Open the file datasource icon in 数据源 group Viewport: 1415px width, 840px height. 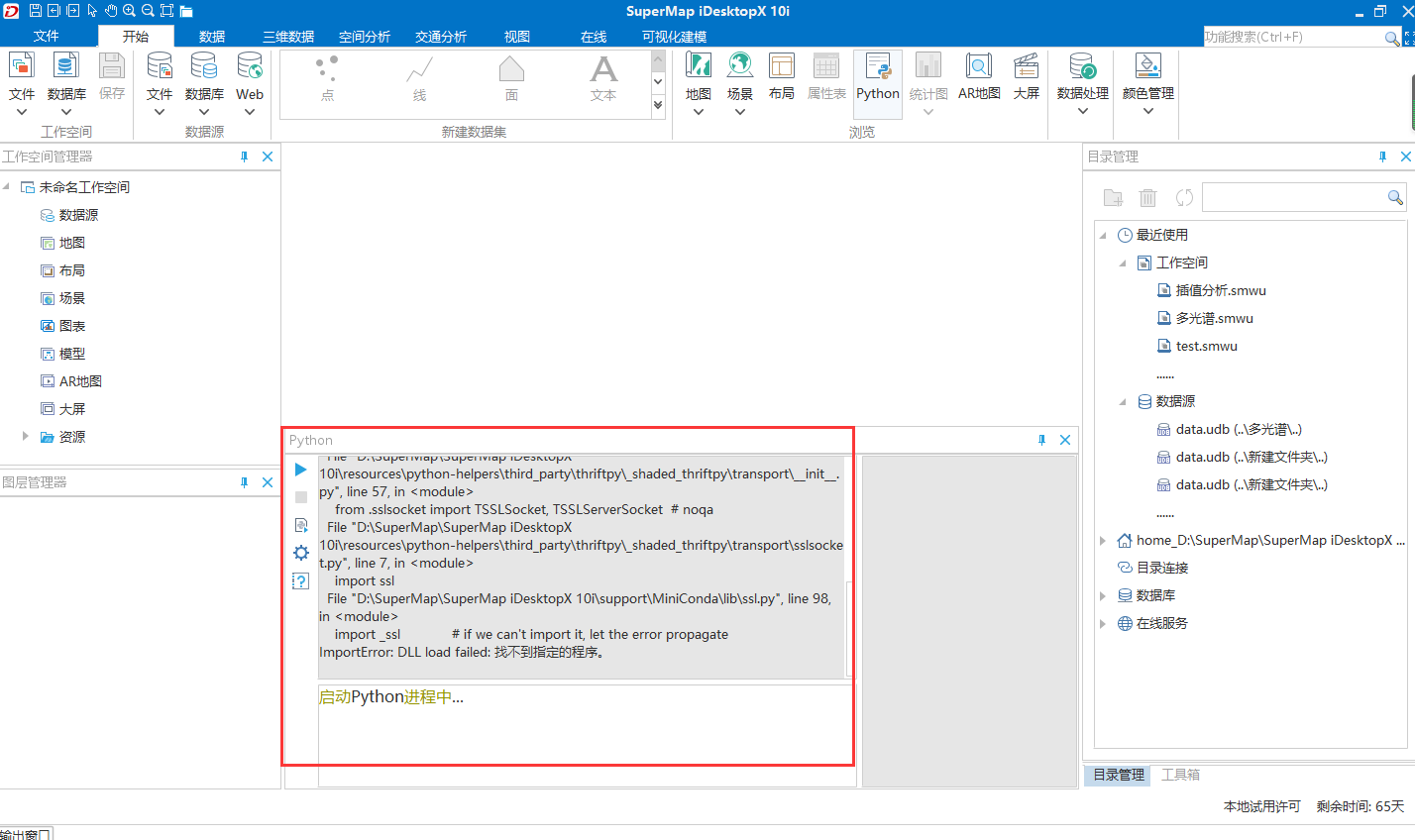(160, 65)
